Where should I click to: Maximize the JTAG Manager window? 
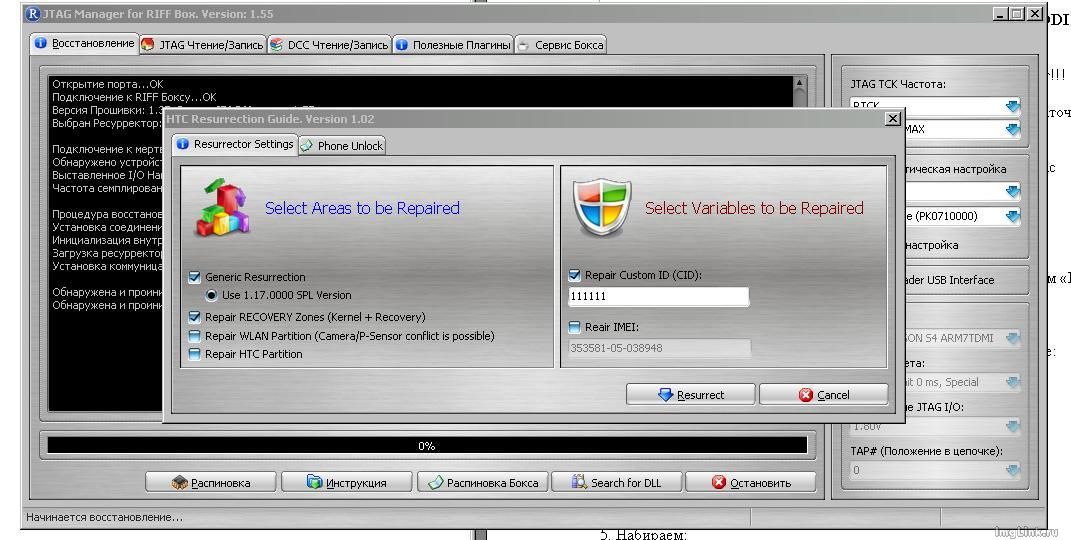tap(1017, 14)
